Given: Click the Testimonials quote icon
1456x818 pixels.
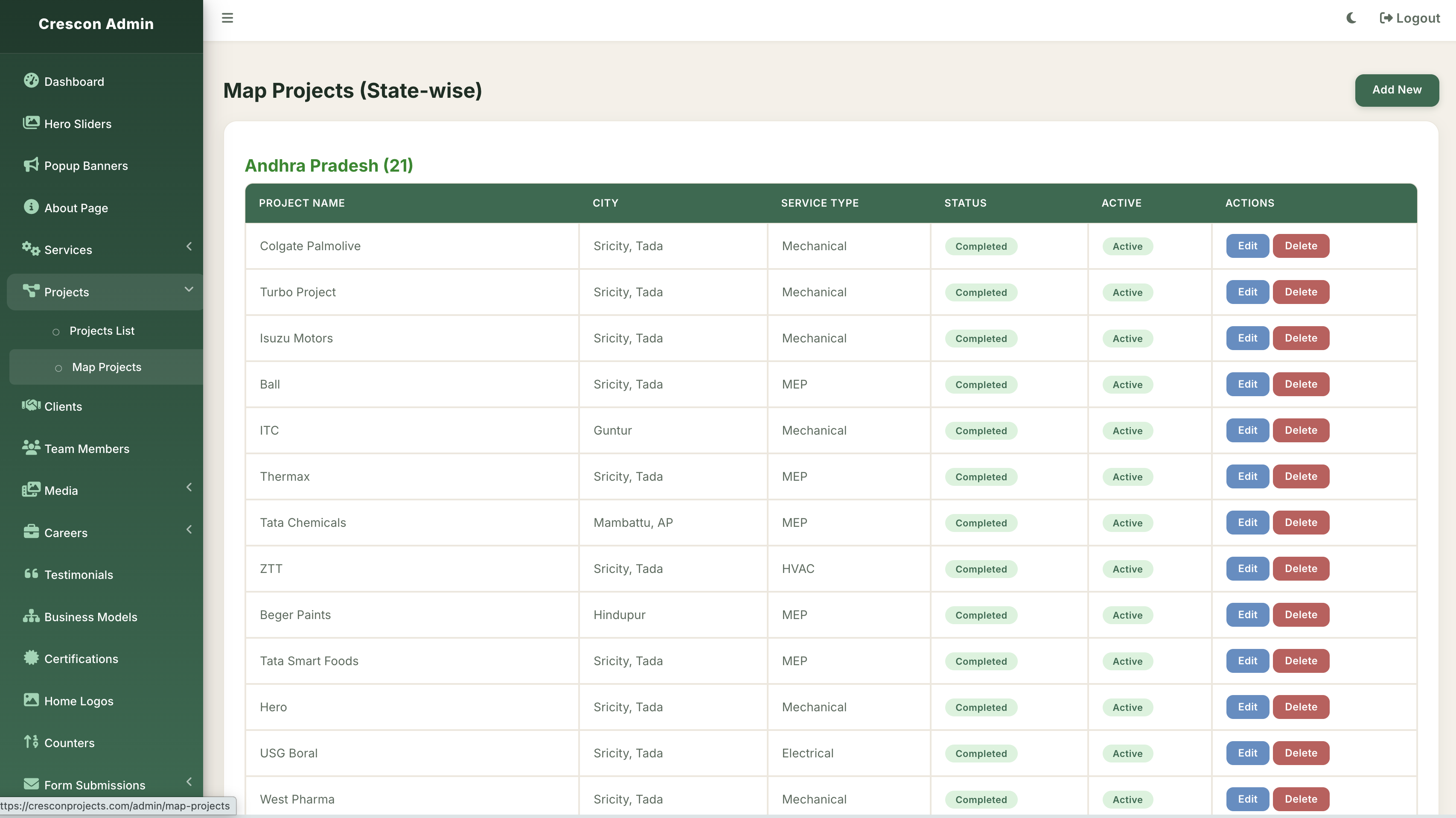Looking at the screenshot, I should (x=31, y=574).
